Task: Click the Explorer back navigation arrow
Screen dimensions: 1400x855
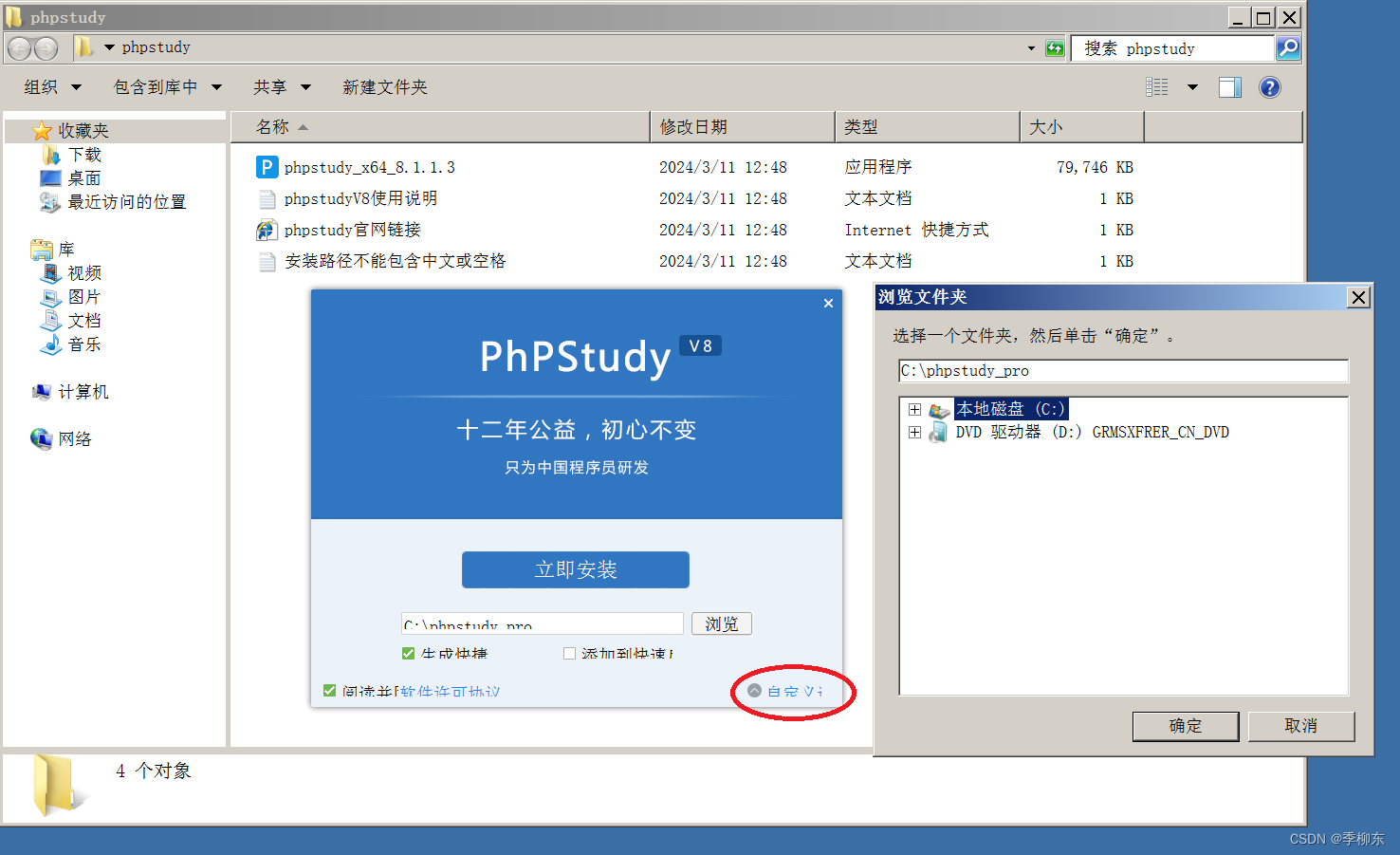Action: click(20, 48)
